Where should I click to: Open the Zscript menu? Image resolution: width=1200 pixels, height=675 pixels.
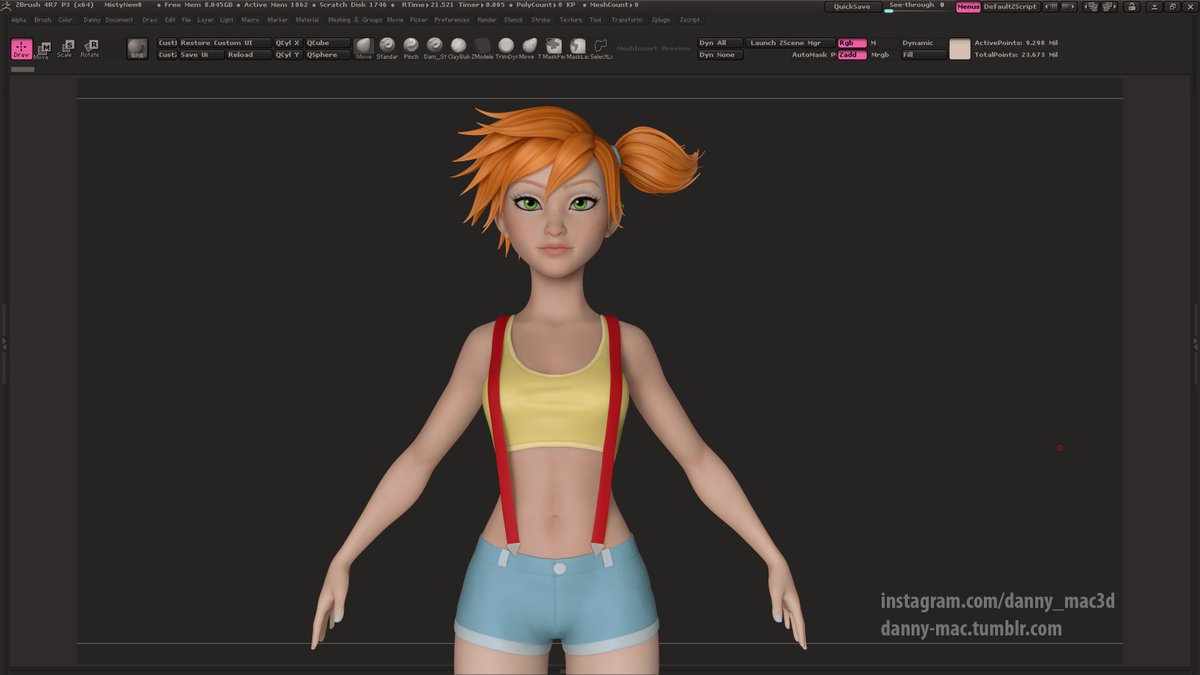pyautogui.click(x=690, y=20)
